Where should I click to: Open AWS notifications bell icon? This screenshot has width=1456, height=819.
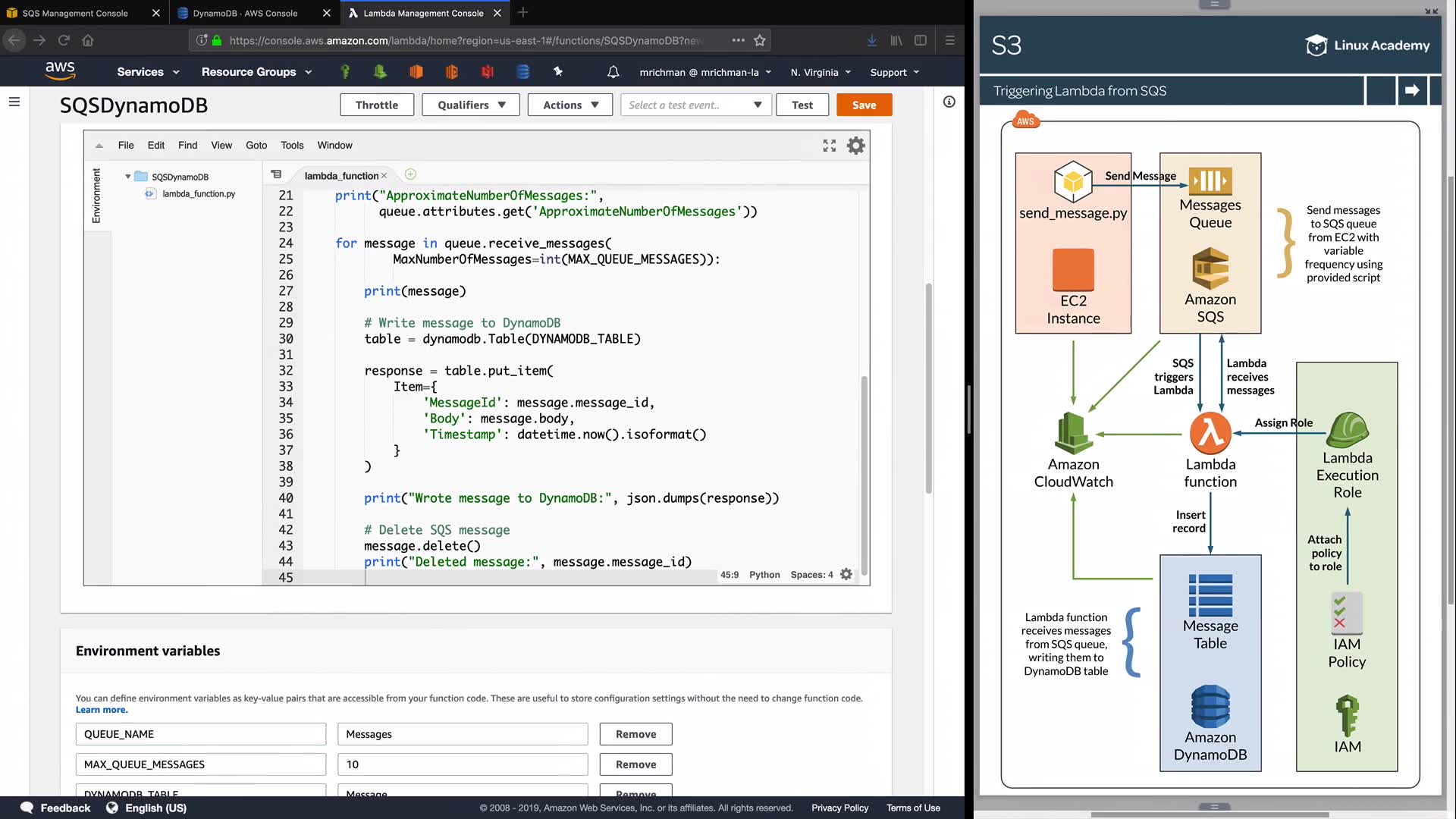(x=613, y=72)
